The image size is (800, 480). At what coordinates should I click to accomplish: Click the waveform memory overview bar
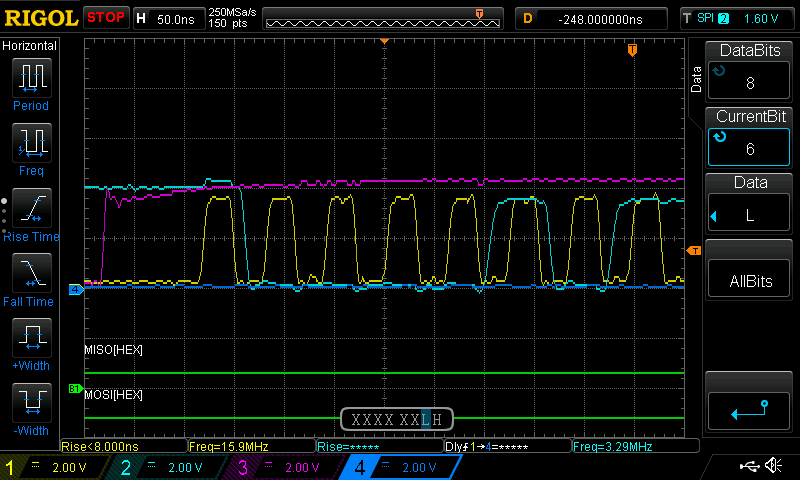[383, 19]
